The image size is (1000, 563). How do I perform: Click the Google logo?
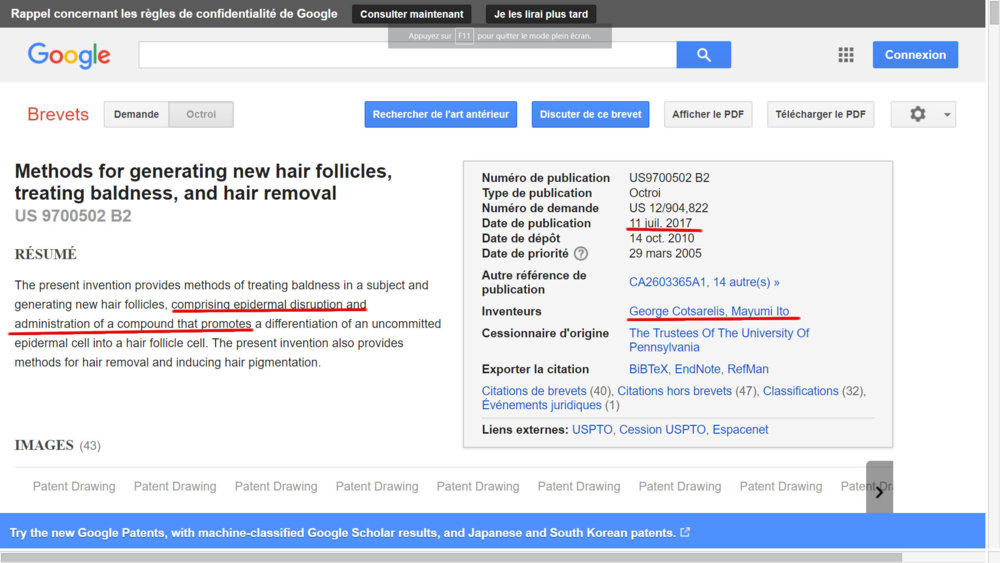pyautogui.click(x=69, y=55)
